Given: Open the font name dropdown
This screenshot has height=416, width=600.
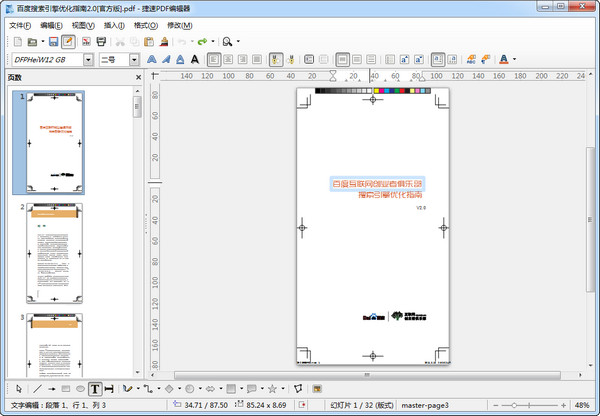Looking at the screenshot, I should coord(89,59).
